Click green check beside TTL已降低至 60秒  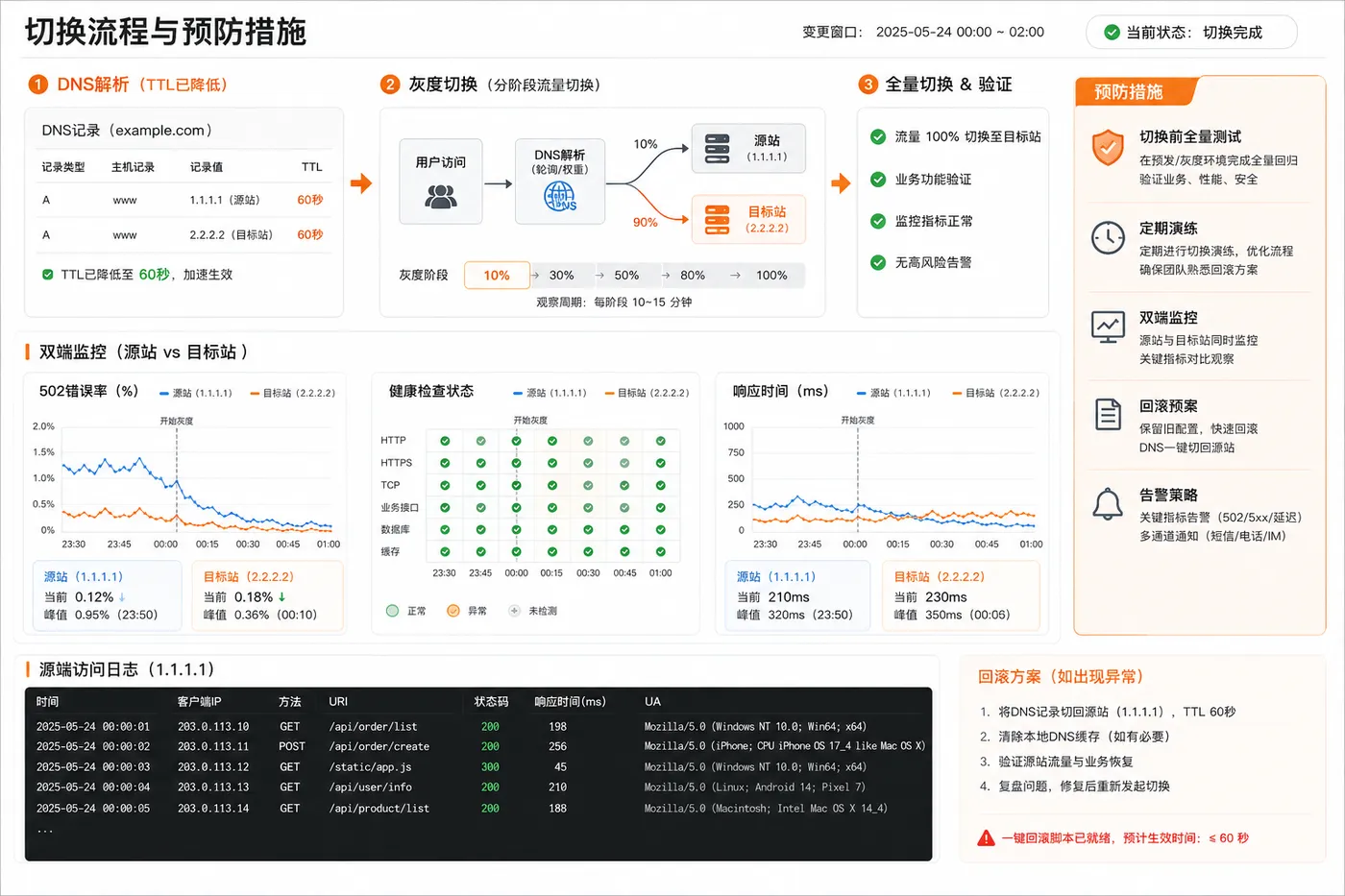click(x=47, y=275)
